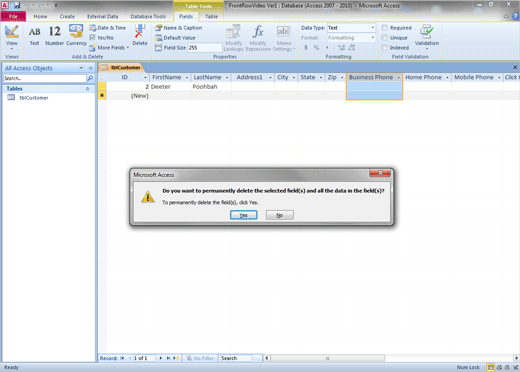Select the Poohbah last name cell
Image resolution: width=520 pixels, height=372 pixels.
click(x=211, y=87)
